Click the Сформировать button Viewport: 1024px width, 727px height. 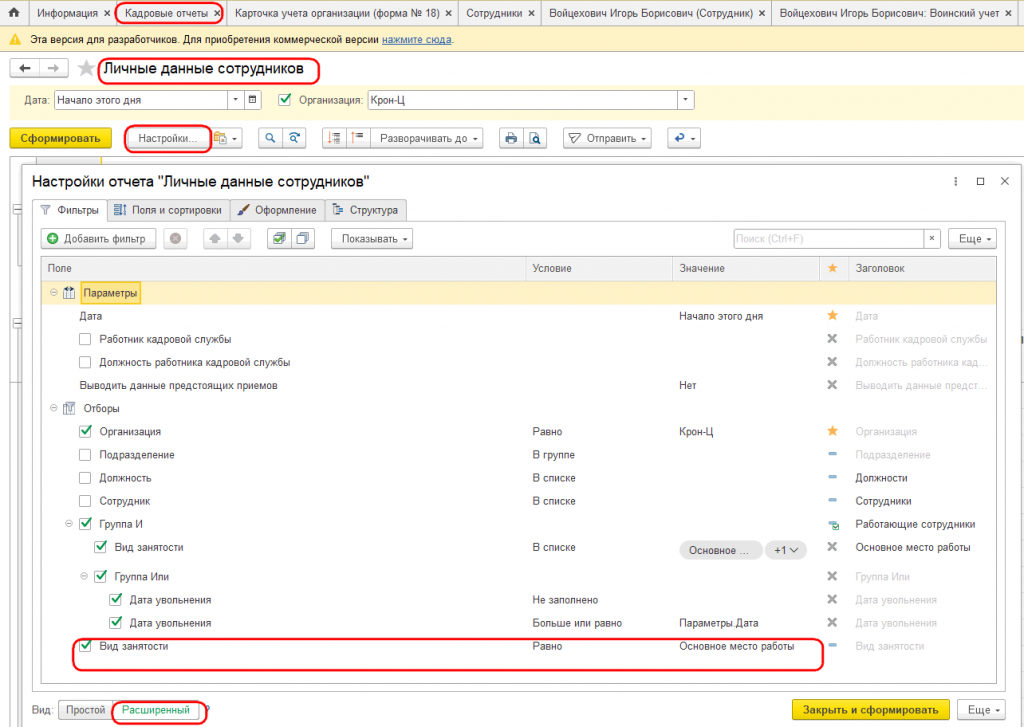tap(60, 138)
